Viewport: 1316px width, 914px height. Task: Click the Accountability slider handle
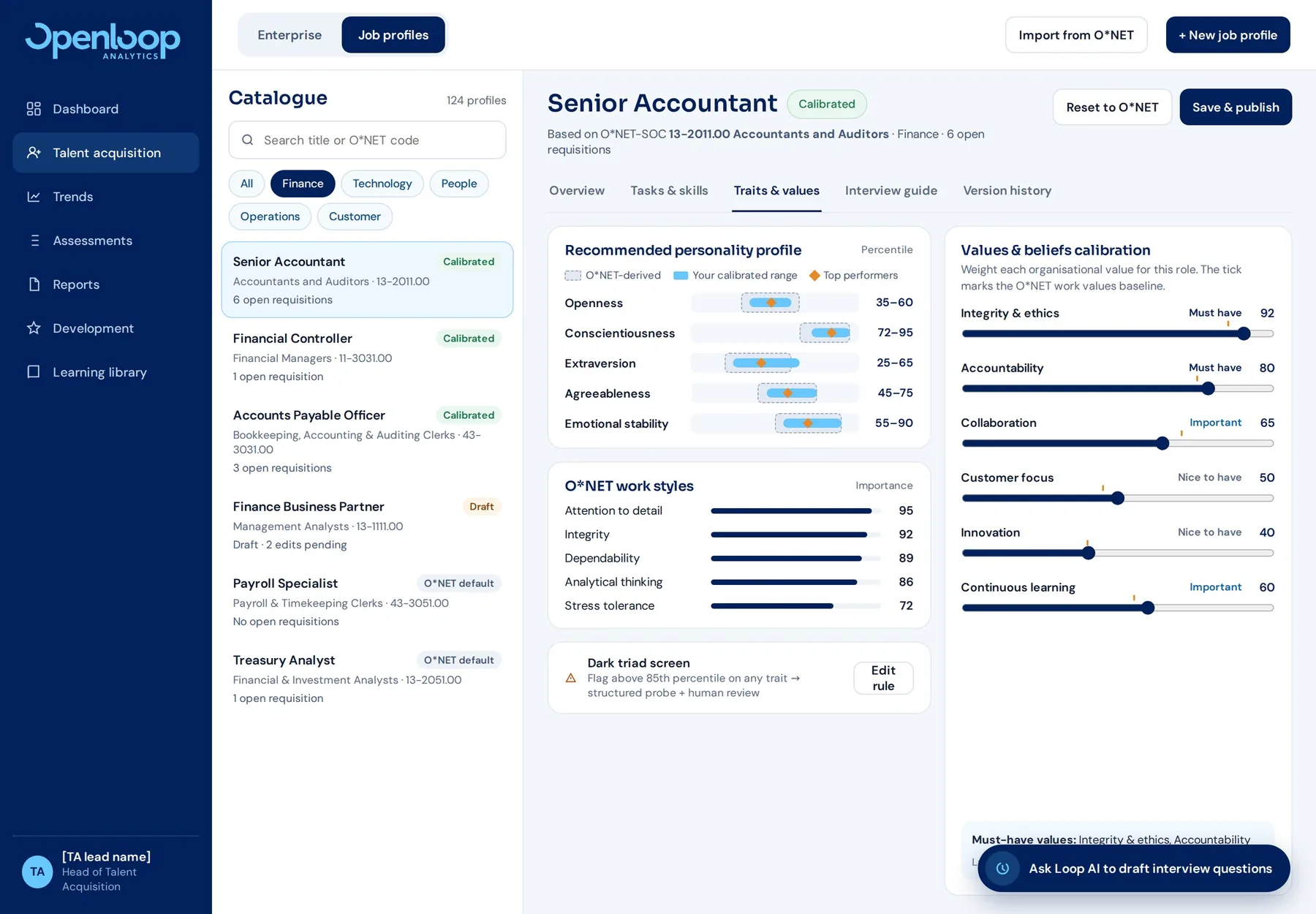[1209, 388]
